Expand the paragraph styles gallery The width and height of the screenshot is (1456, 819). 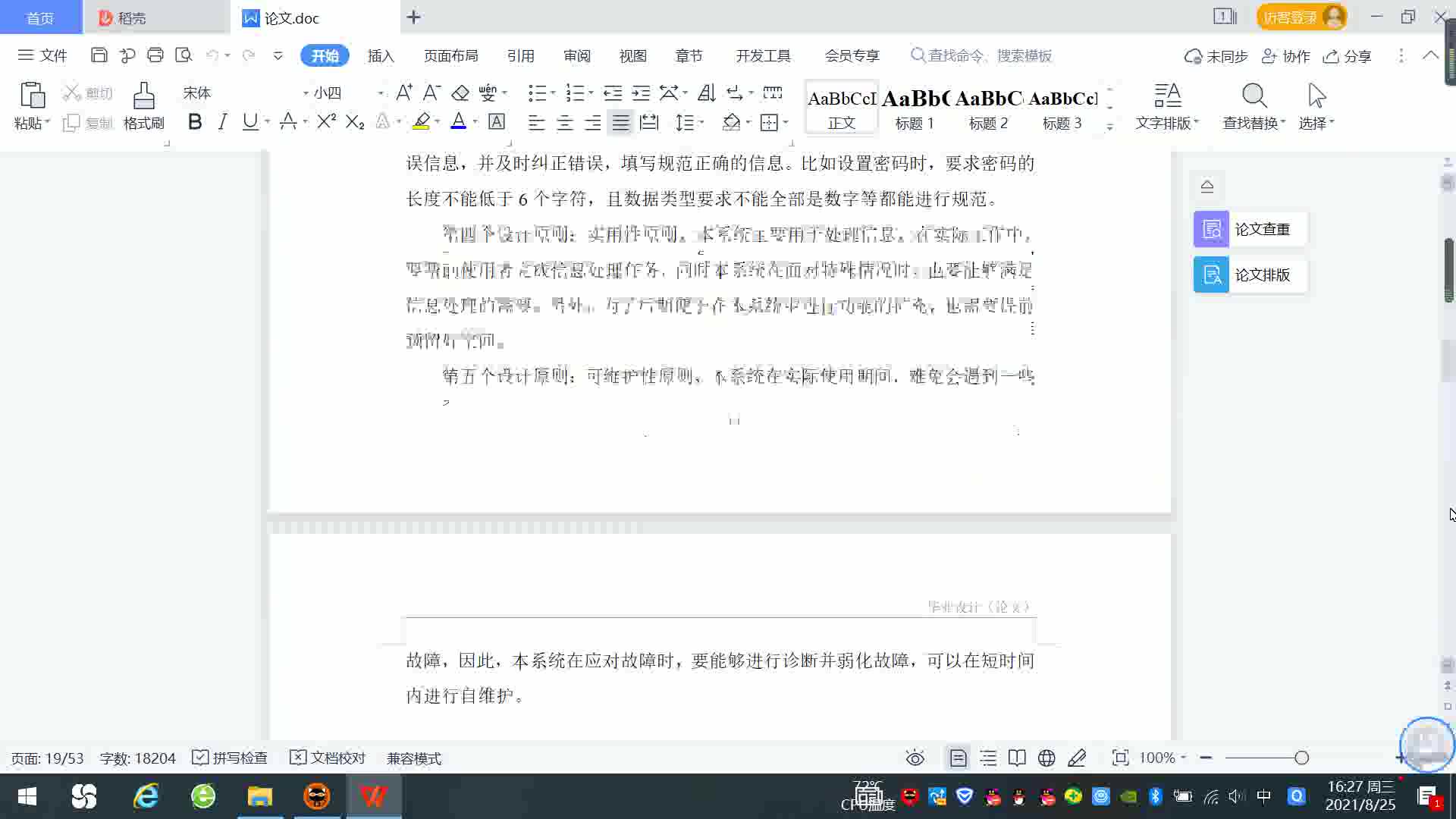coord(1110,127)
